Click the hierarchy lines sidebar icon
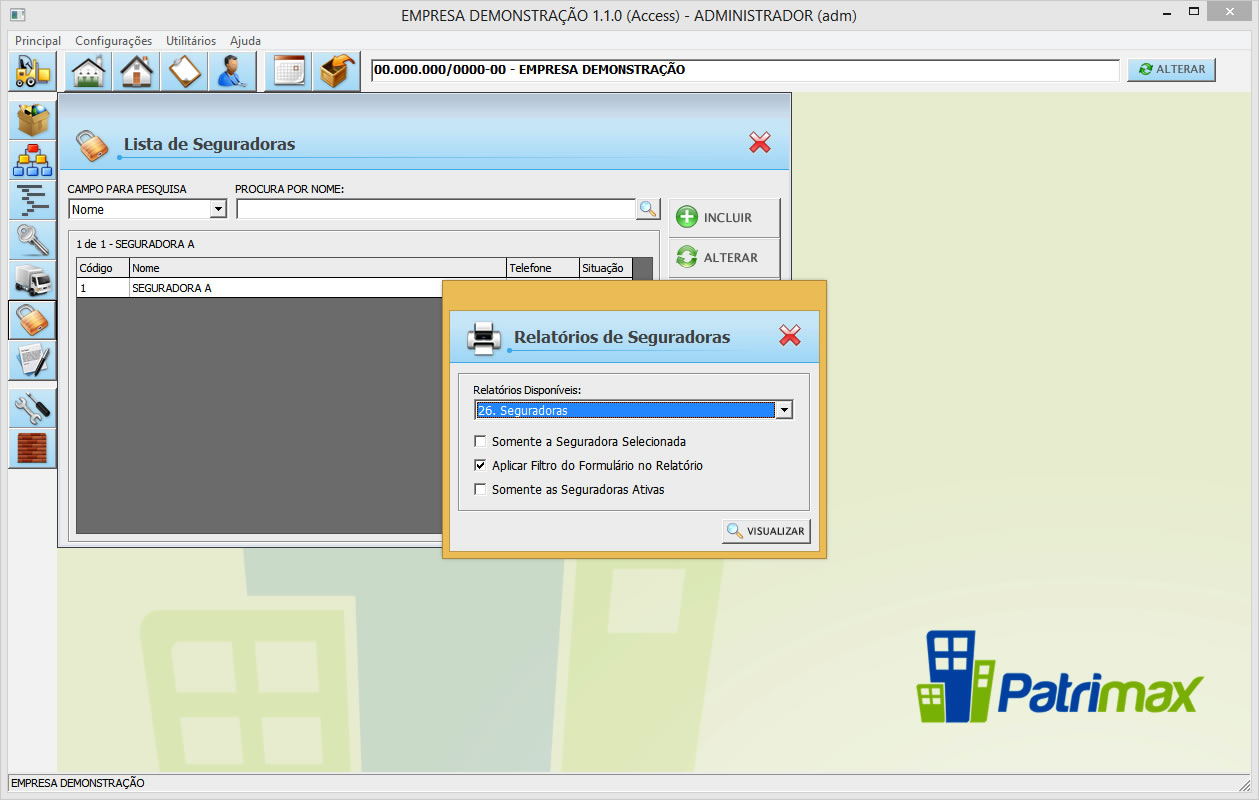Image resolution: width=1259 pixels, height=800 pixels. click(33, 200)
